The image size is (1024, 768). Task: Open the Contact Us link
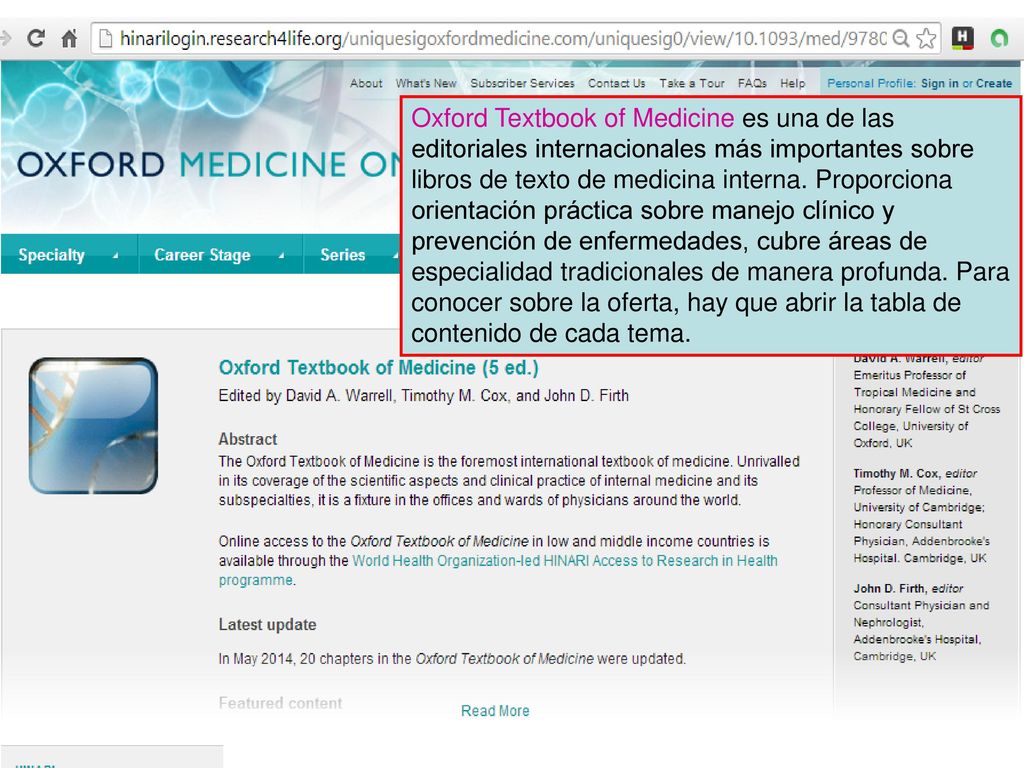pos(616,84)
